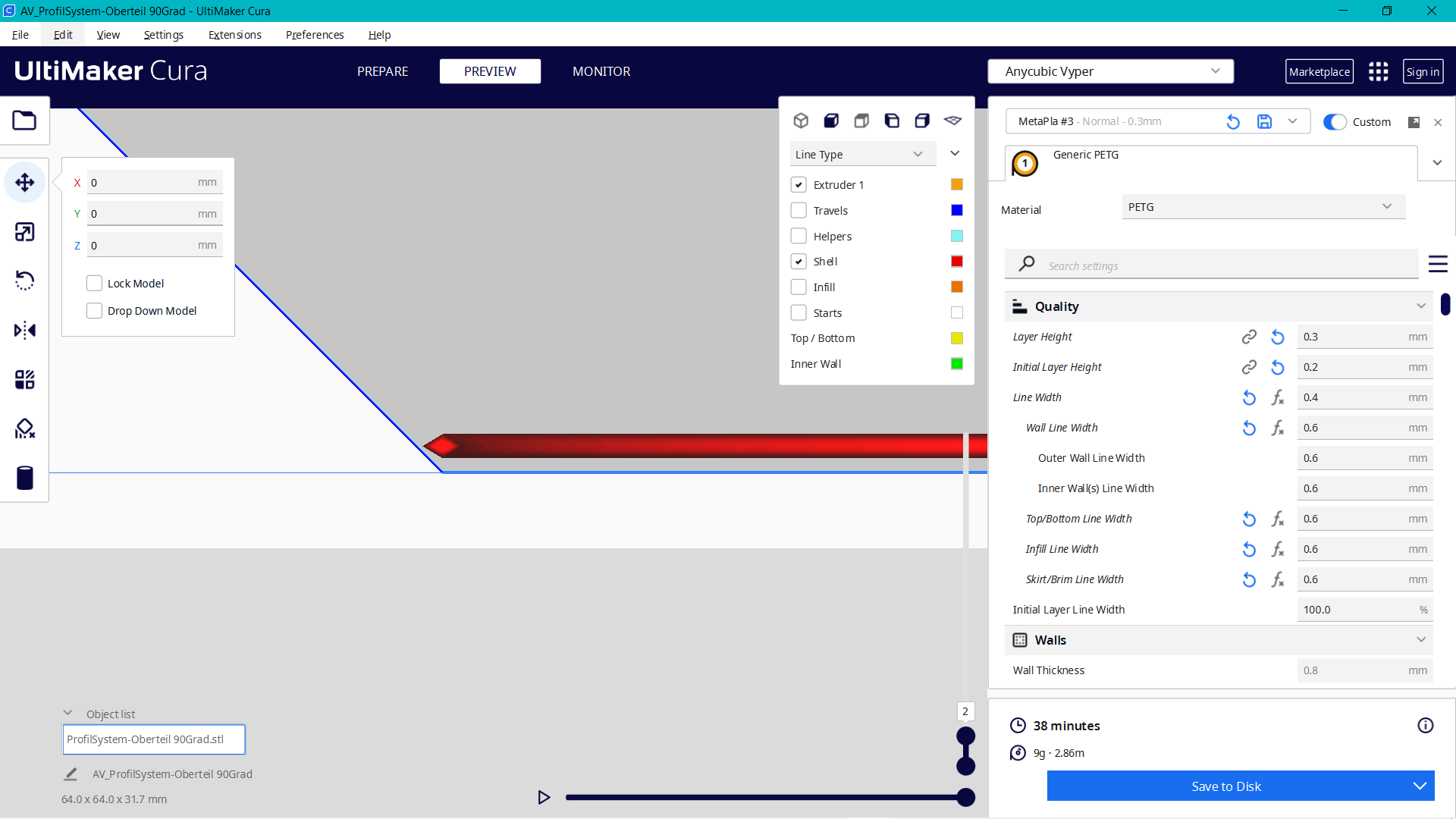Switch to the MONITOR tab
Viewport: 1456px width, 819px height.
tap(601, 71)
